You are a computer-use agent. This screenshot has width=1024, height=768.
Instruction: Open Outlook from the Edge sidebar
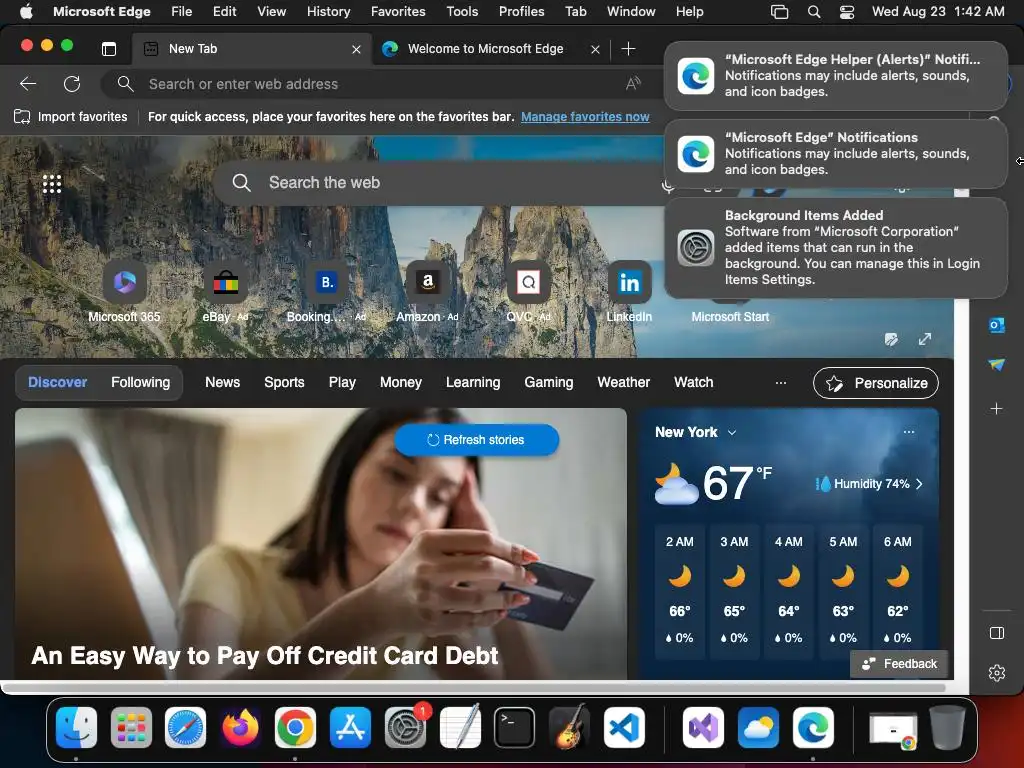tap(997, 325)
